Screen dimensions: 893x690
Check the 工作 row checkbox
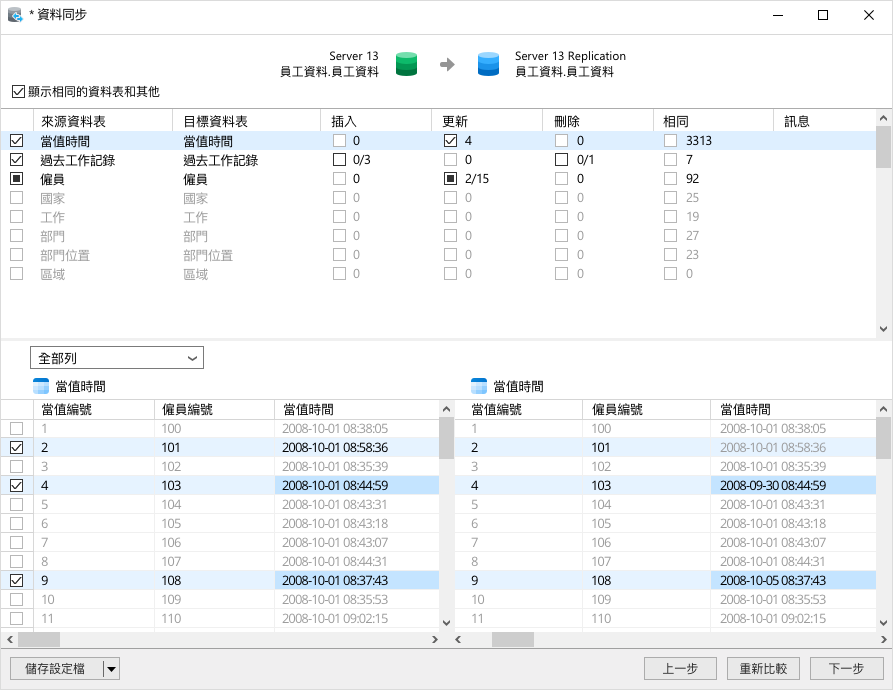[x=17, y=217]
